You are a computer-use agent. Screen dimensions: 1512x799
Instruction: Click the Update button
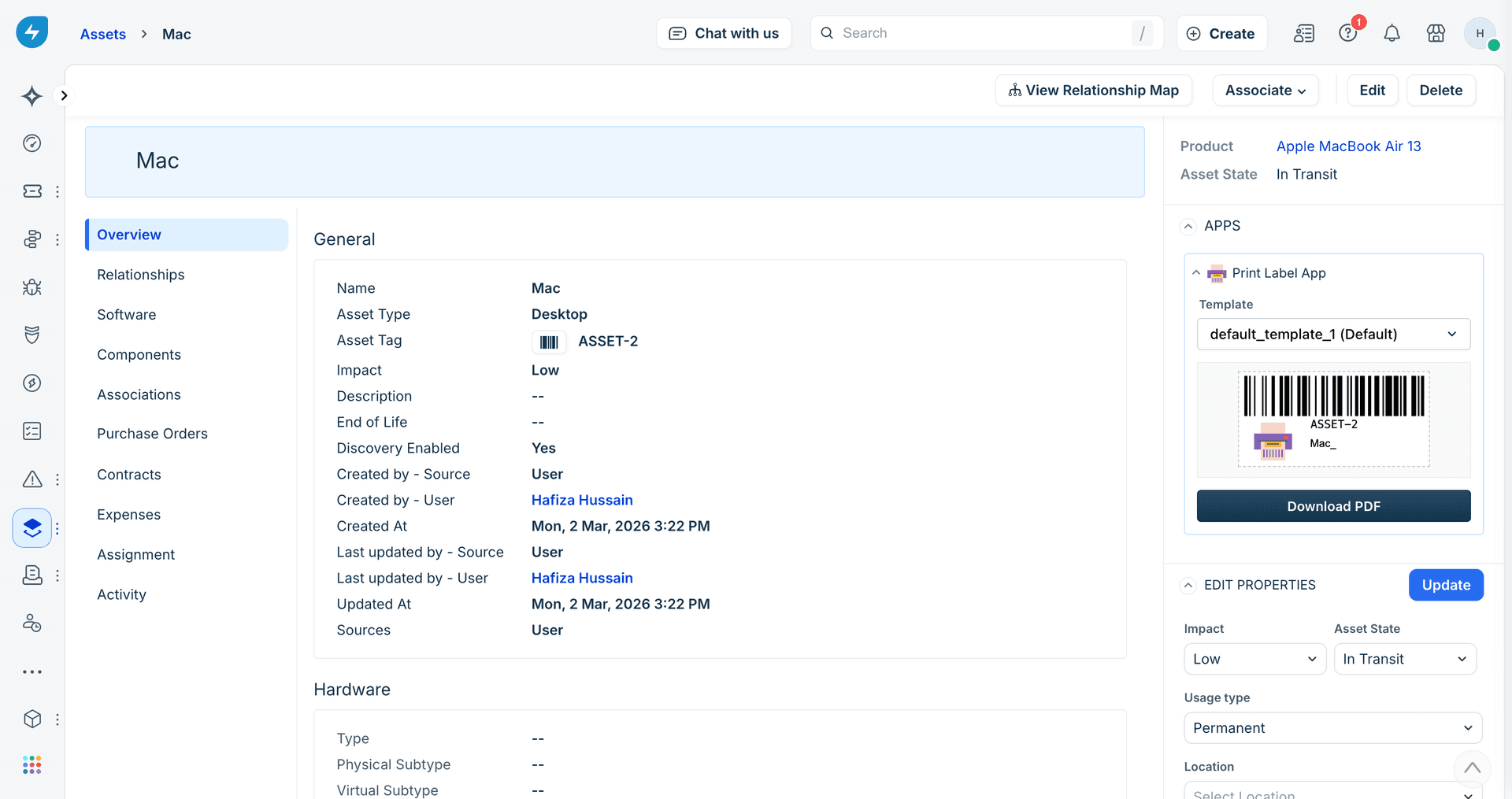[1447, 585]
